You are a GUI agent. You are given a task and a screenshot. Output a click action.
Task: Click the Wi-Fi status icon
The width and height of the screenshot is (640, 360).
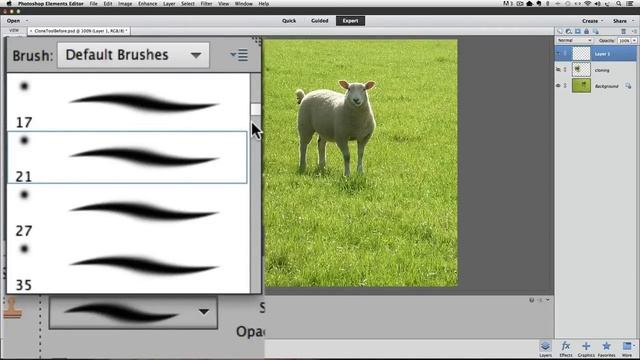pos(588,4)
